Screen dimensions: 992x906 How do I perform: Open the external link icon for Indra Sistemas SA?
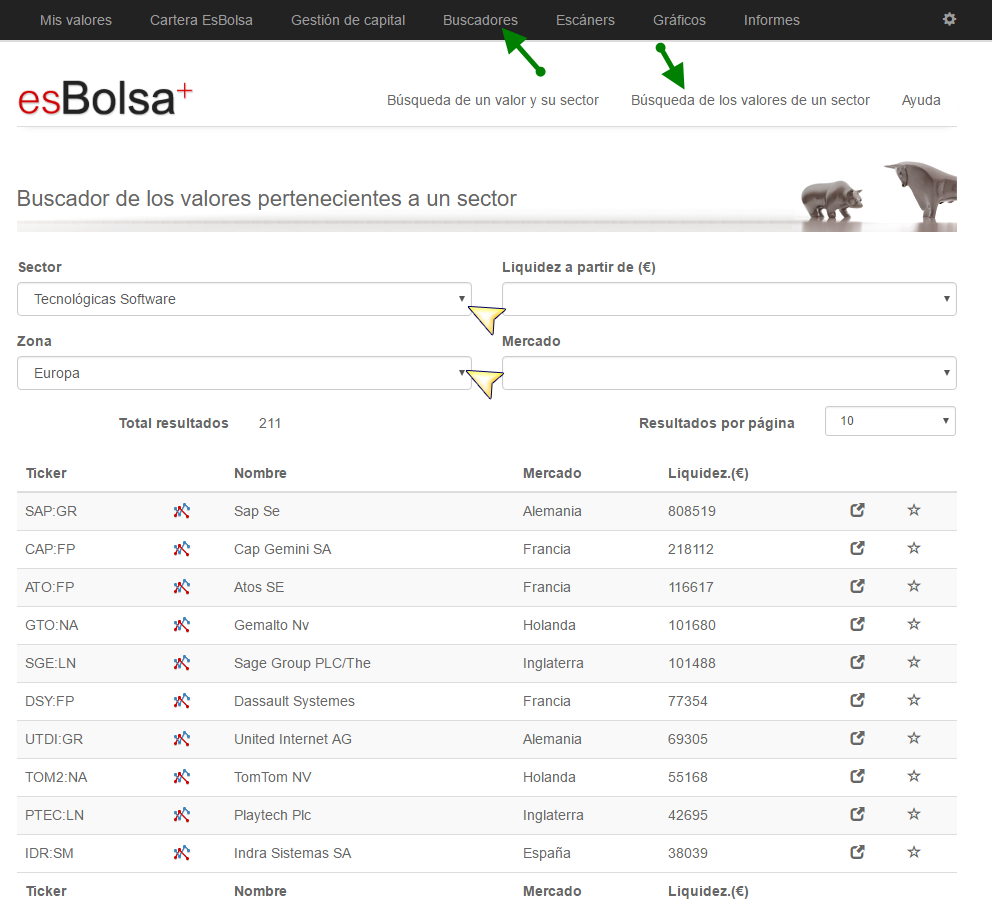coord(857,852)
